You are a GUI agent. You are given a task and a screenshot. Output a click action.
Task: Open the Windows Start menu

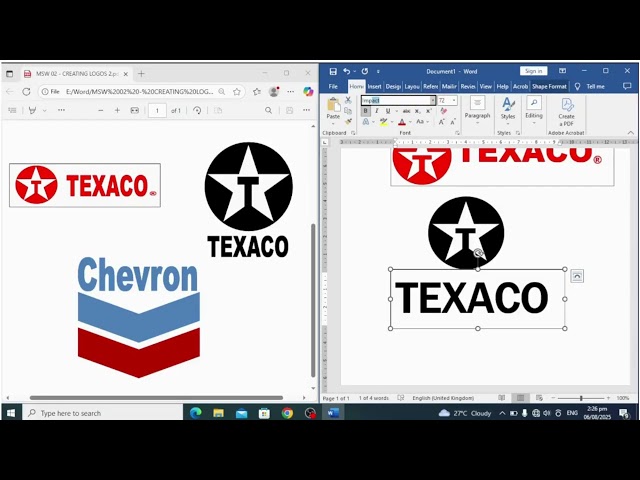11,413
